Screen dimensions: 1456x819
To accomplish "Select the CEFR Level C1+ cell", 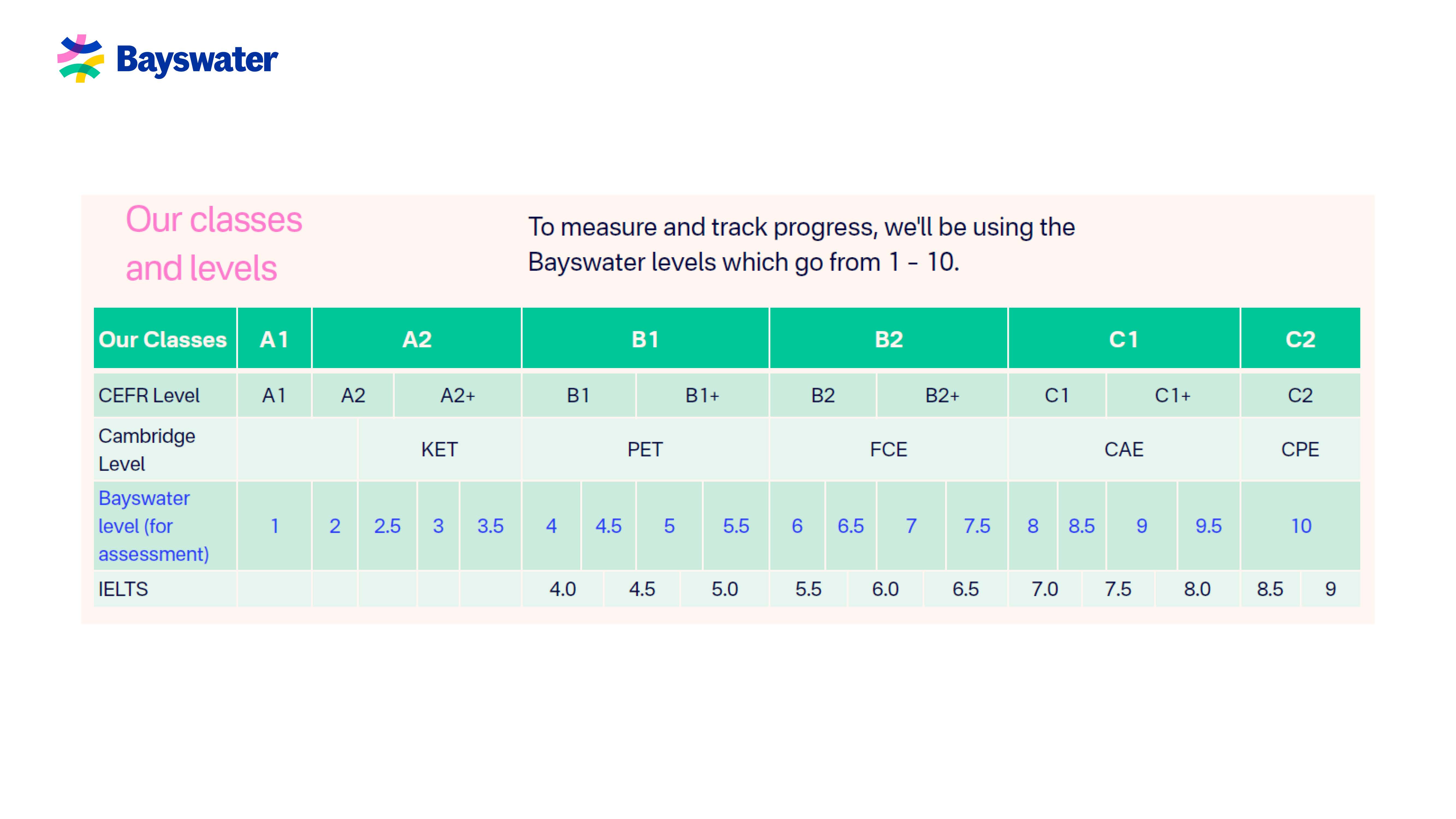I will 1173,395.
